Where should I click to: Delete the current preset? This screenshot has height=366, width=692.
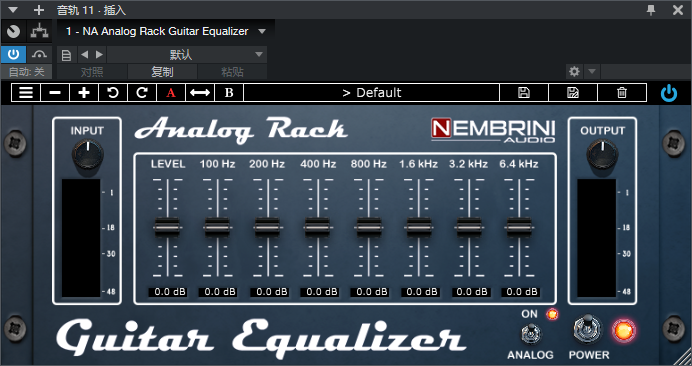point(622,93)
